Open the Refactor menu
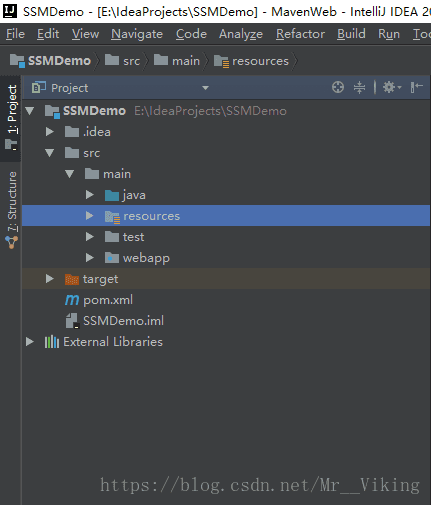Screen dimensions: 431x505 click(300, 34)
